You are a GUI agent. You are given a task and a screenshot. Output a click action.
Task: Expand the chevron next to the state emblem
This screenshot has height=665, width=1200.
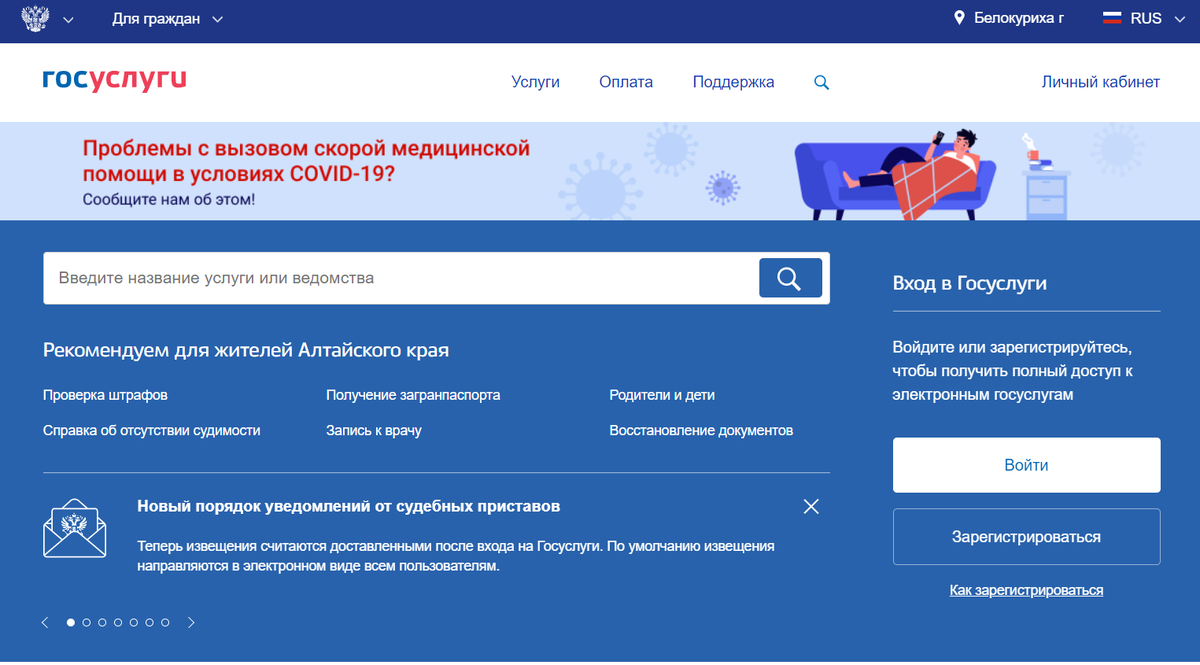point(69,19)
